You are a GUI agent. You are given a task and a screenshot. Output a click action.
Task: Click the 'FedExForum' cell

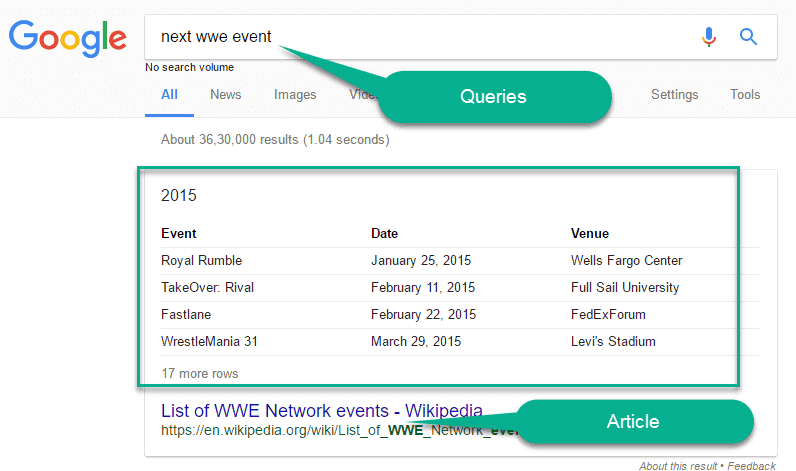coord(608,314)
